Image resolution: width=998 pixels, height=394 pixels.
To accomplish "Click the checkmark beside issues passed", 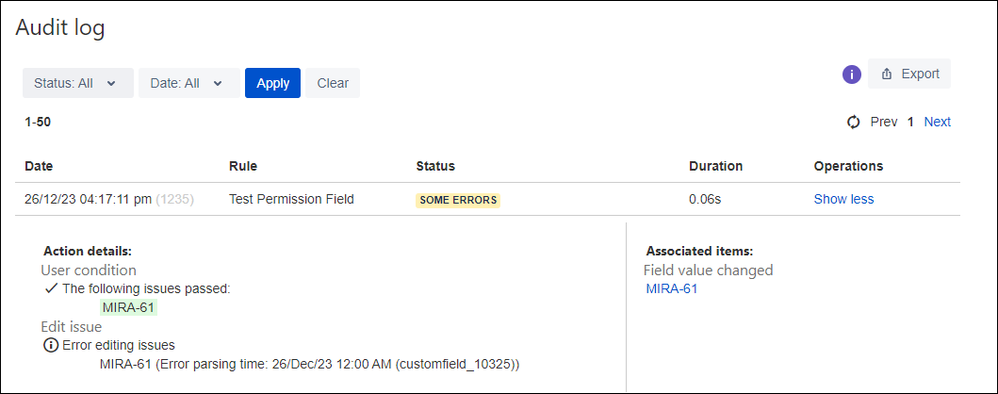I will 52,288.
